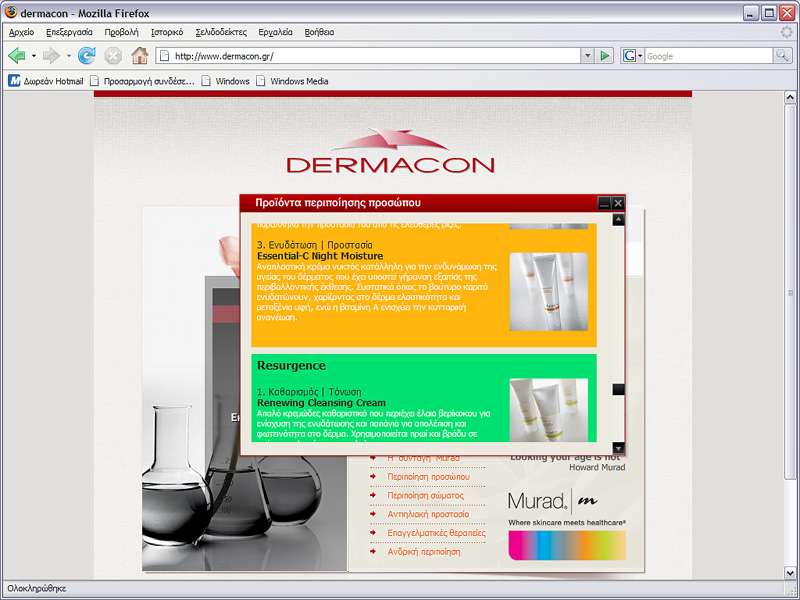Viewport: 800px width, 600px height.
Task: Click the Google search input field
Action: coord(709,56)
